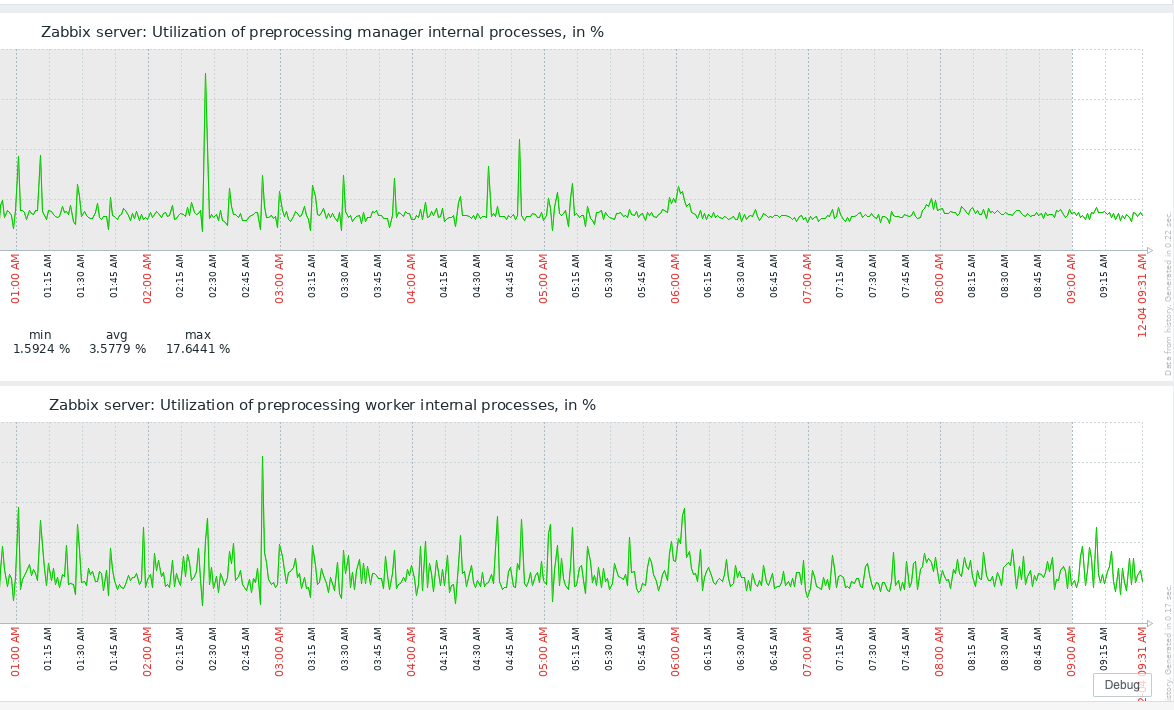This screenshot has height=710, width=1174.
Task: Click 03:45 AM label on worker graph
Action: [x=378, y=649]
